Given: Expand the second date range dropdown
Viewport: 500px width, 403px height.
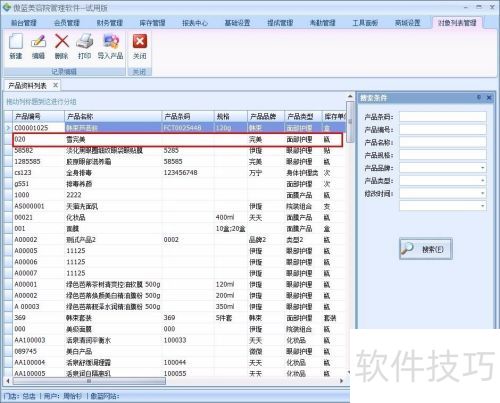Looking at the screenshot, I should tap(482, 206).
